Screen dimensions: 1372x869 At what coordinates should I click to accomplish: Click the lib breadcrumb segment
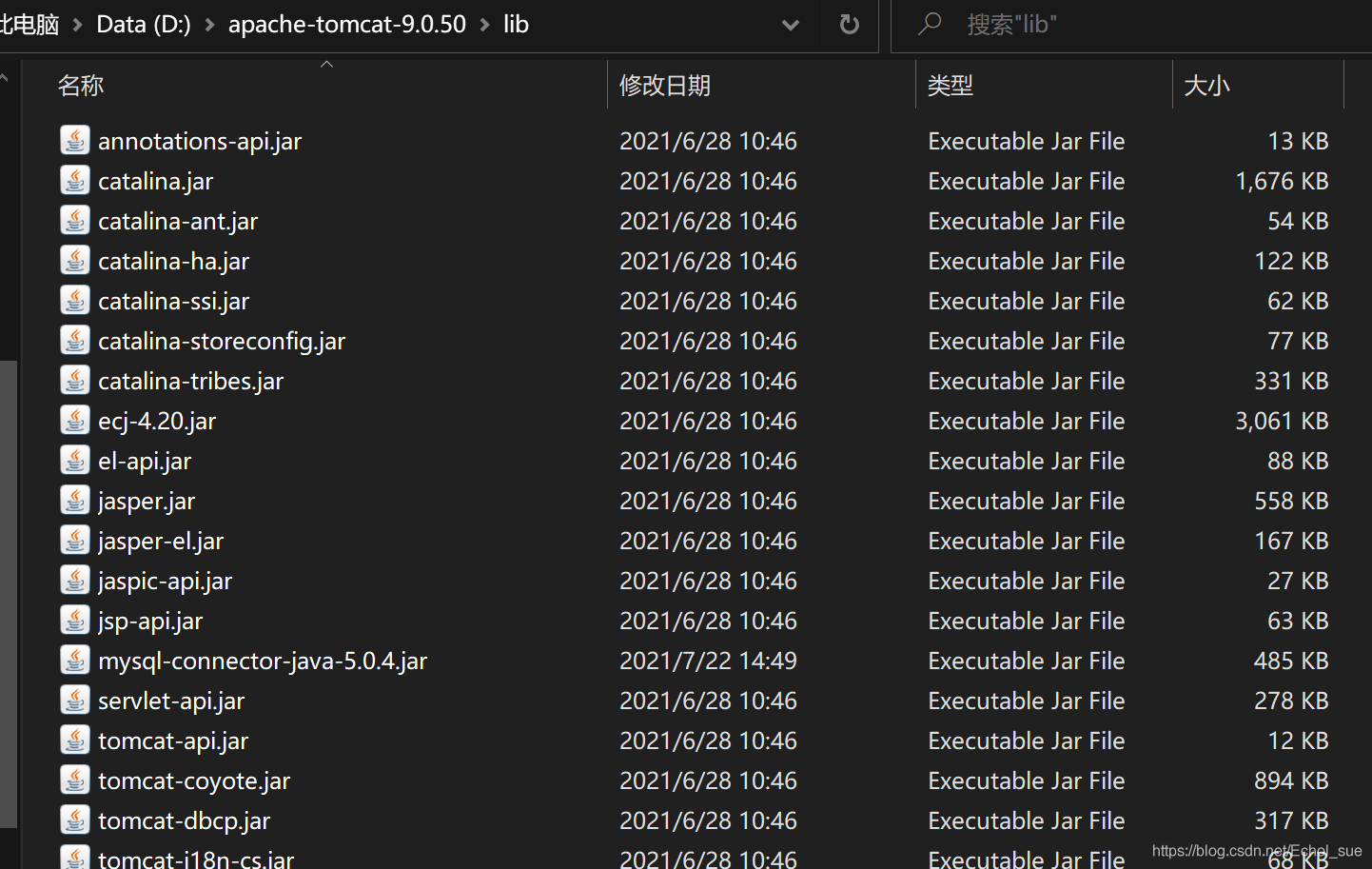[x=516, y=24]
